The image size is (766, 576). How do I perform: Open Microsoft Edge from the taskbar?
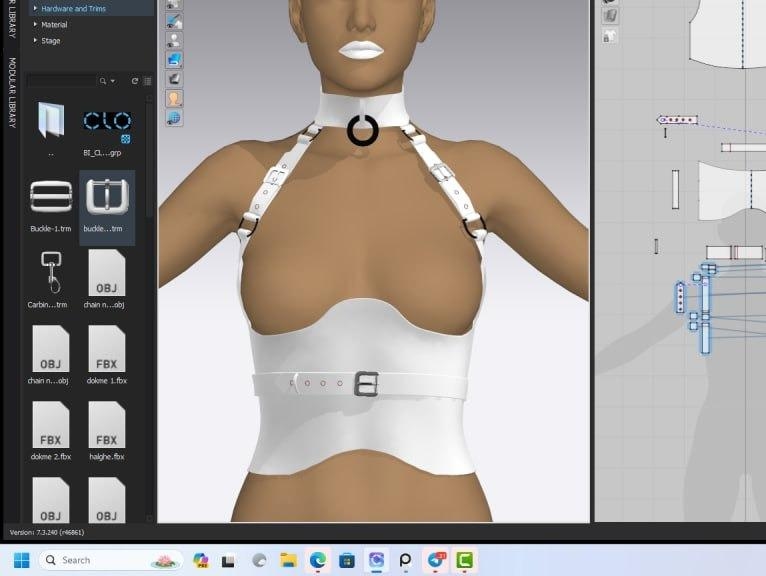click(x=318, y=560)
